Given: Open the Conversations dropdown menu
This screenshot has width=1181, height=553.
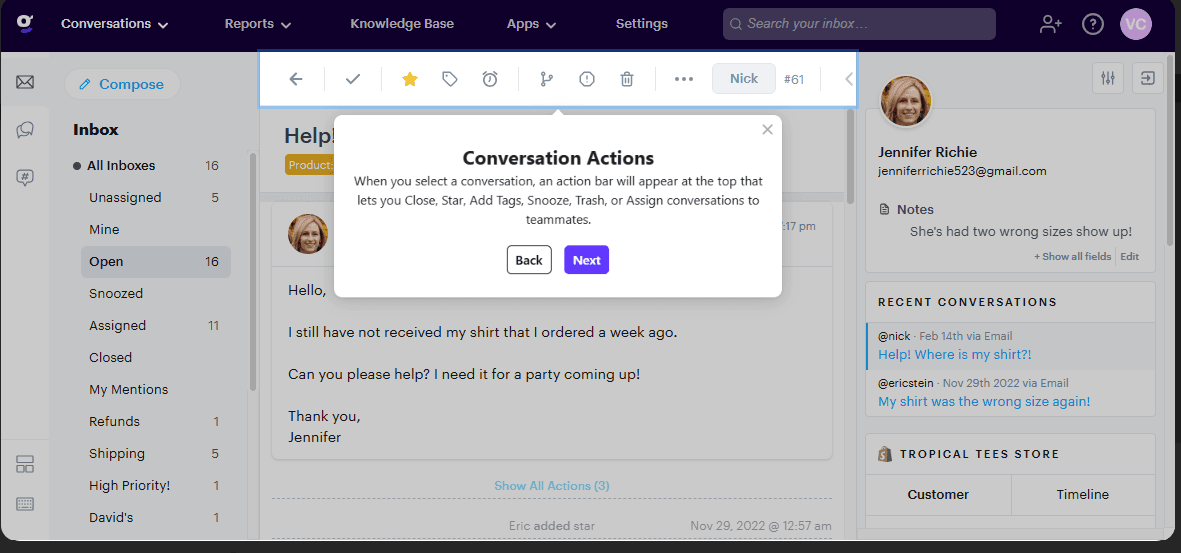Looking at the screenshot, I should [x=114, y=24].
